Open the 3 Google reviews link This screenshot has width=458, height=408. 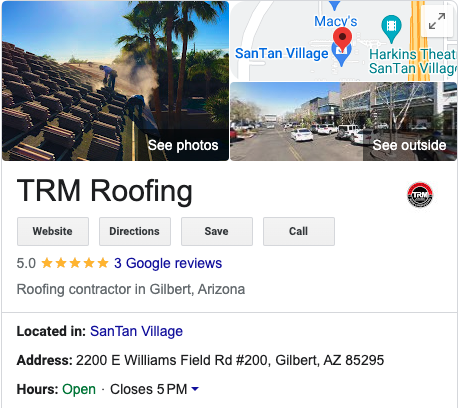tap(168, 263)
